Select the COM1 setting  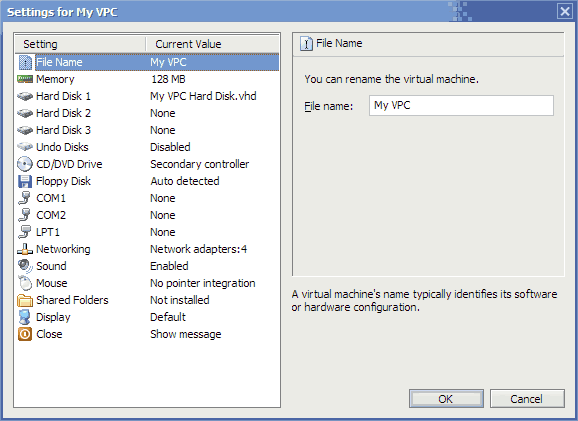(51, 198)
